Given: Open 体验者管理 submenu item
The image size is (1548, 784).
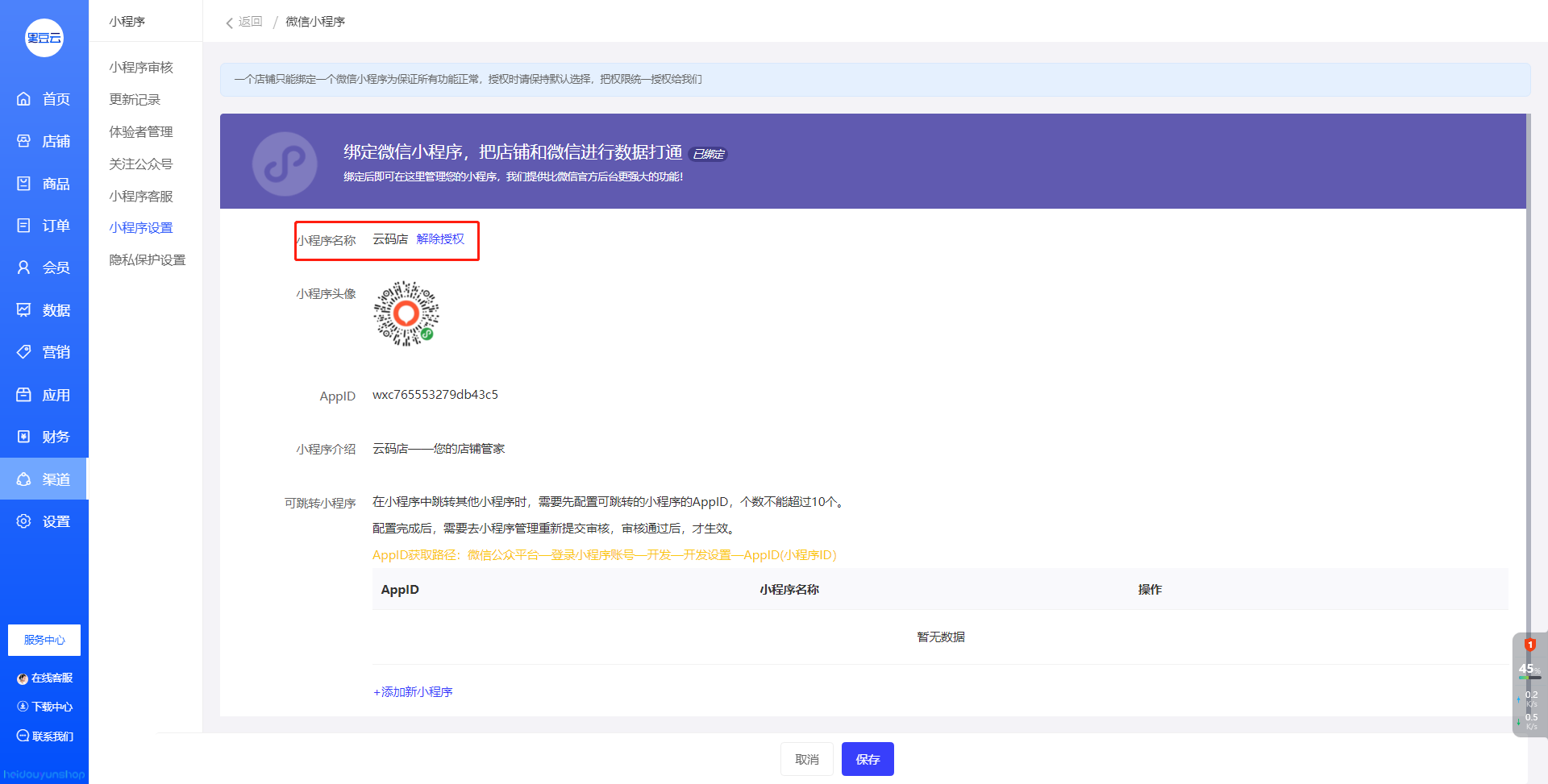Looking at the screenshot, I should click(141, 131).
